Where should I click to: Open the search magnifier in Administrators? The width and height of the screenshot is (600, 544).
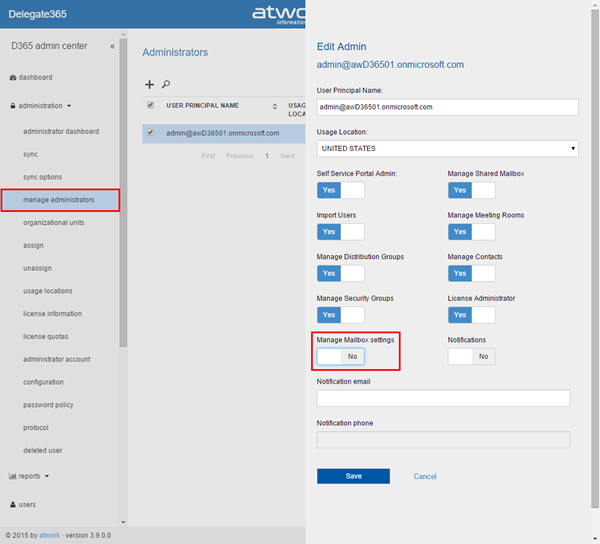click(x=166, y=84)
